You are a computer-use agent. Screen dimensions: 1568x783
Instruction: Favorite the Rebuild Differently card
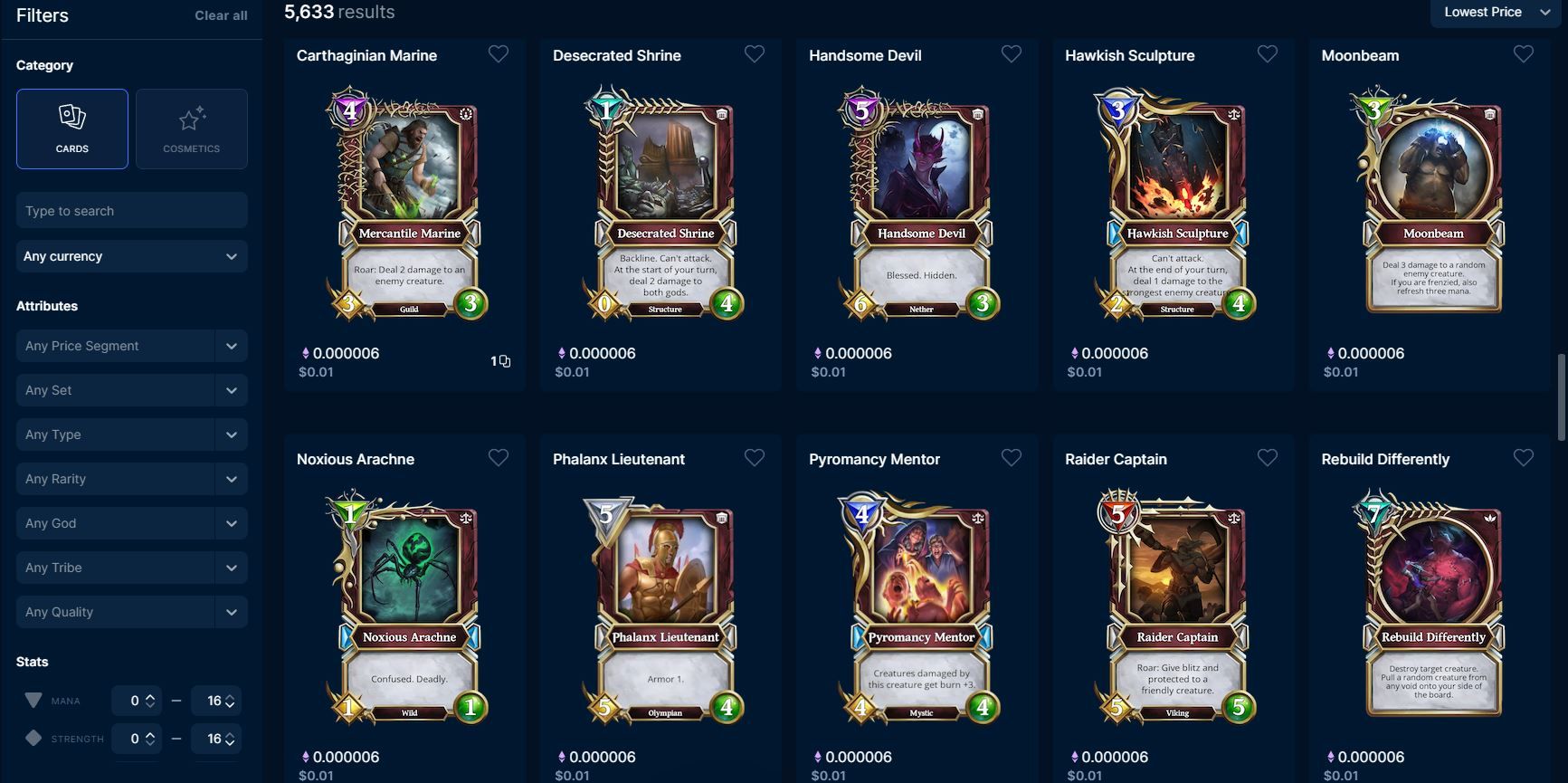[1524, 458]
